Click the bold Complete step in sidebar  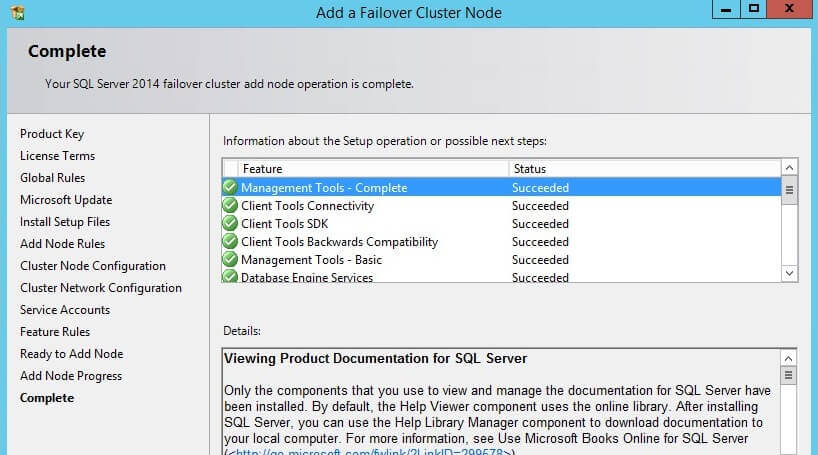click(47, 398)
